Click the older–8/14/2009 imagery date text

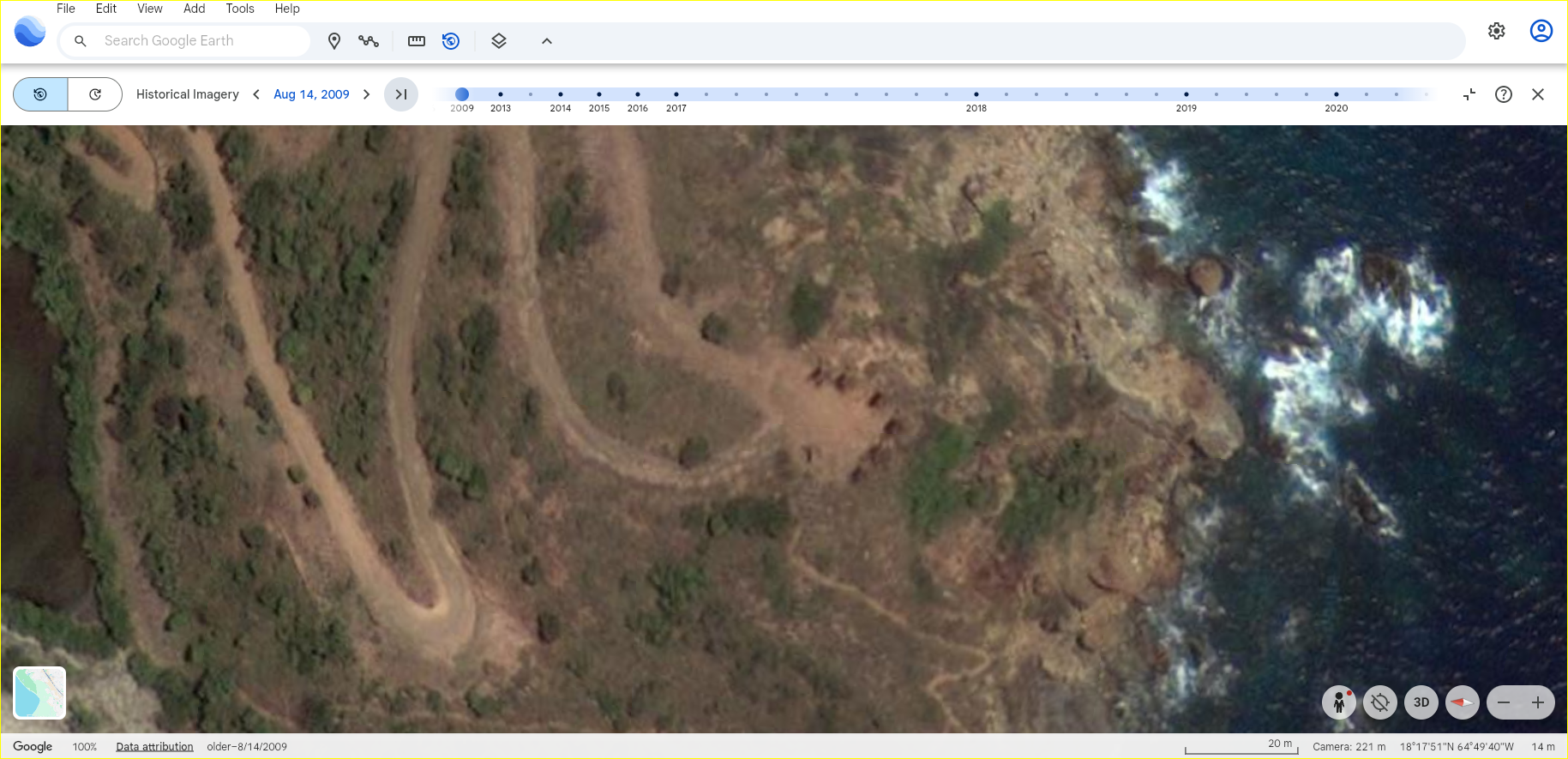247,747
